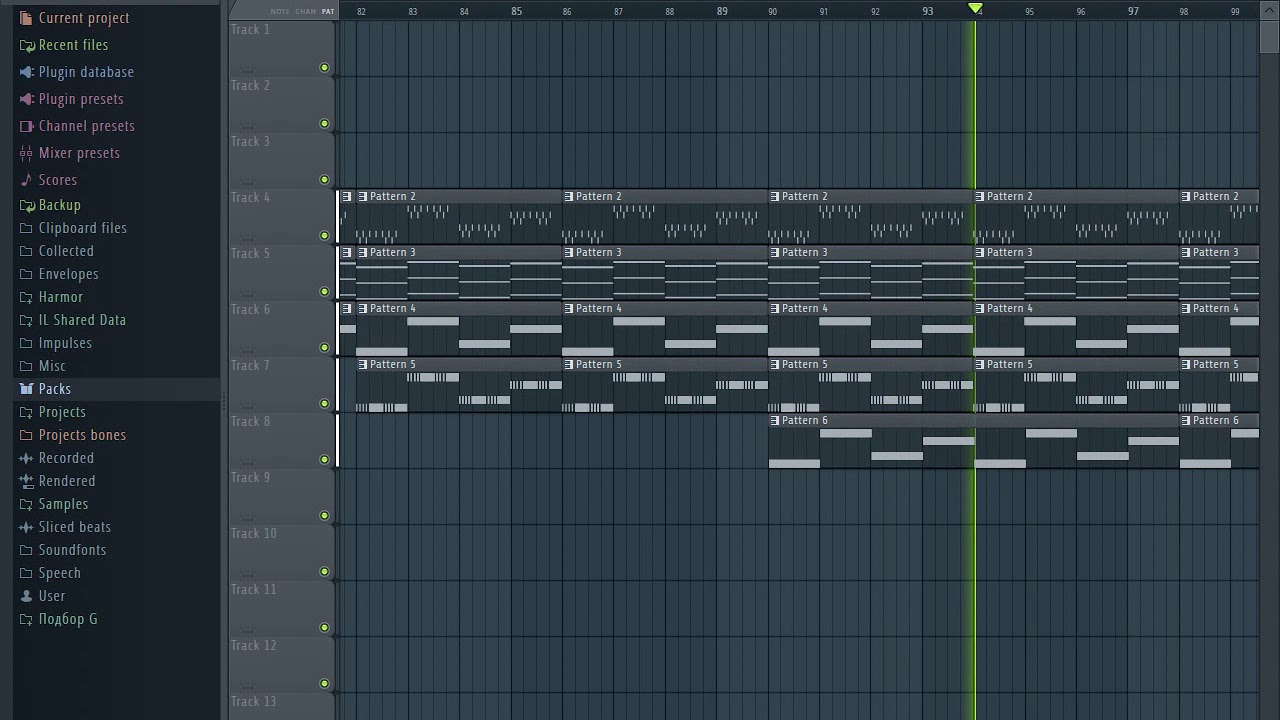Switch playlist picker to NOTE tab

pyautogui.click(x=280, y=12)
